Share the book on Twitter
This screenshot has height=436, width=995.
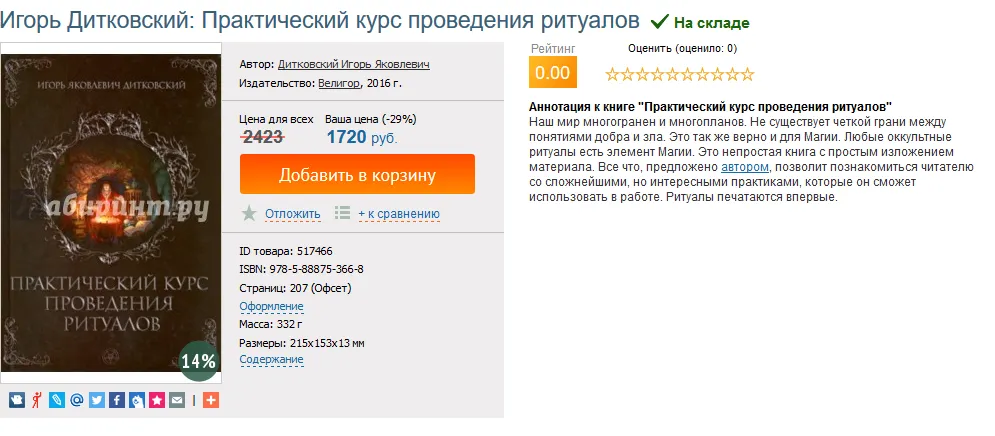[x=97, y=400]
